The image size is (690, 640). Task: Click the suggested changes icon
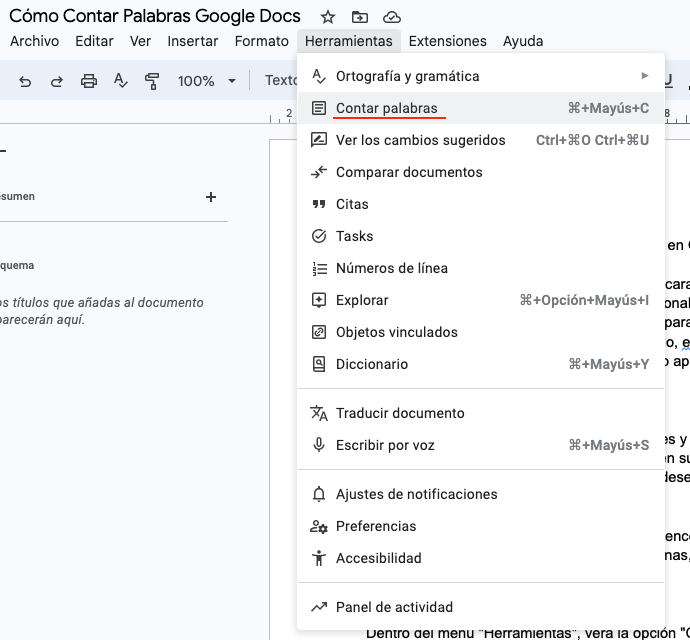point(319,140)
